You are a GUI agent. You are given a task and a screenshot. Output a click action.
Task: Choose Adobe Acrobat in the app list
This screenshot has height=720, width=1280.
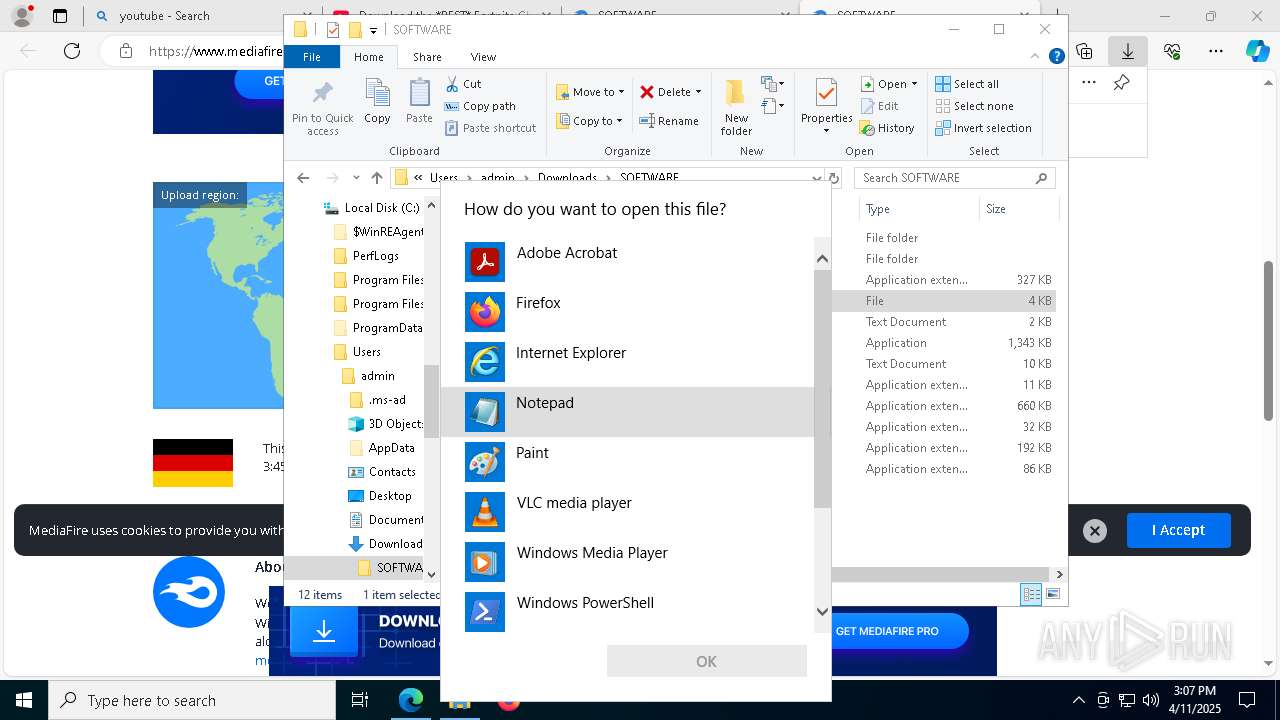pos(627,262)
